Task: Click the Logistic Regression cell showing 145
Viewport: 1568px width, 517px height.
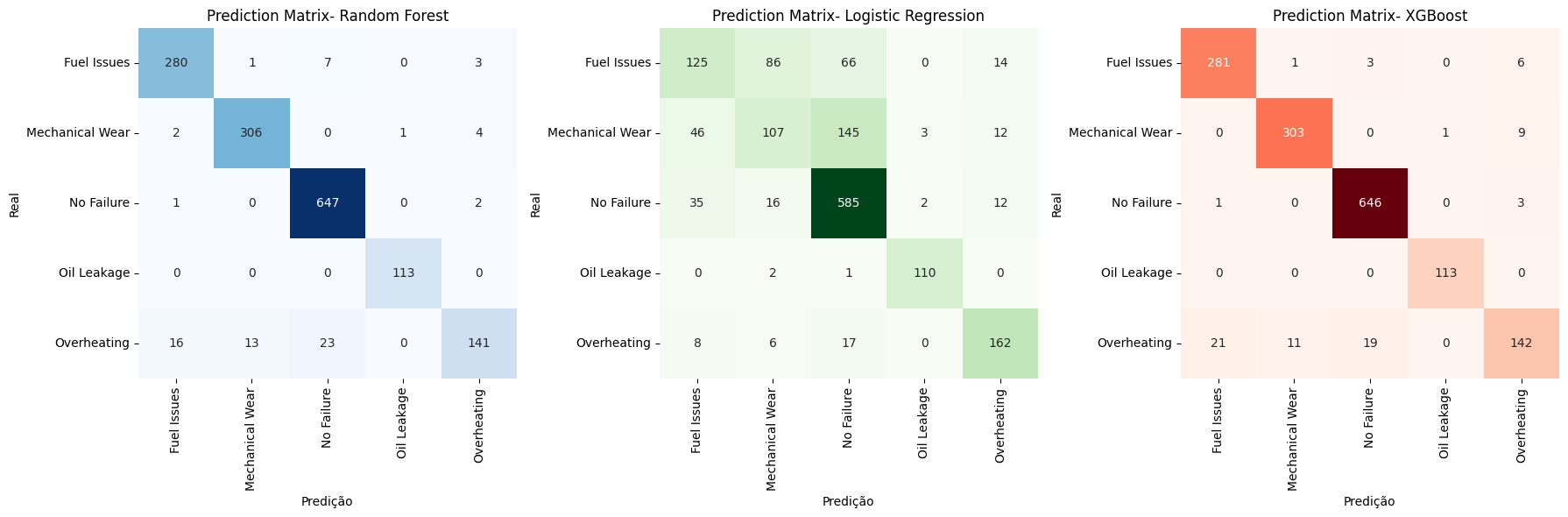Action: coord(848,133)
